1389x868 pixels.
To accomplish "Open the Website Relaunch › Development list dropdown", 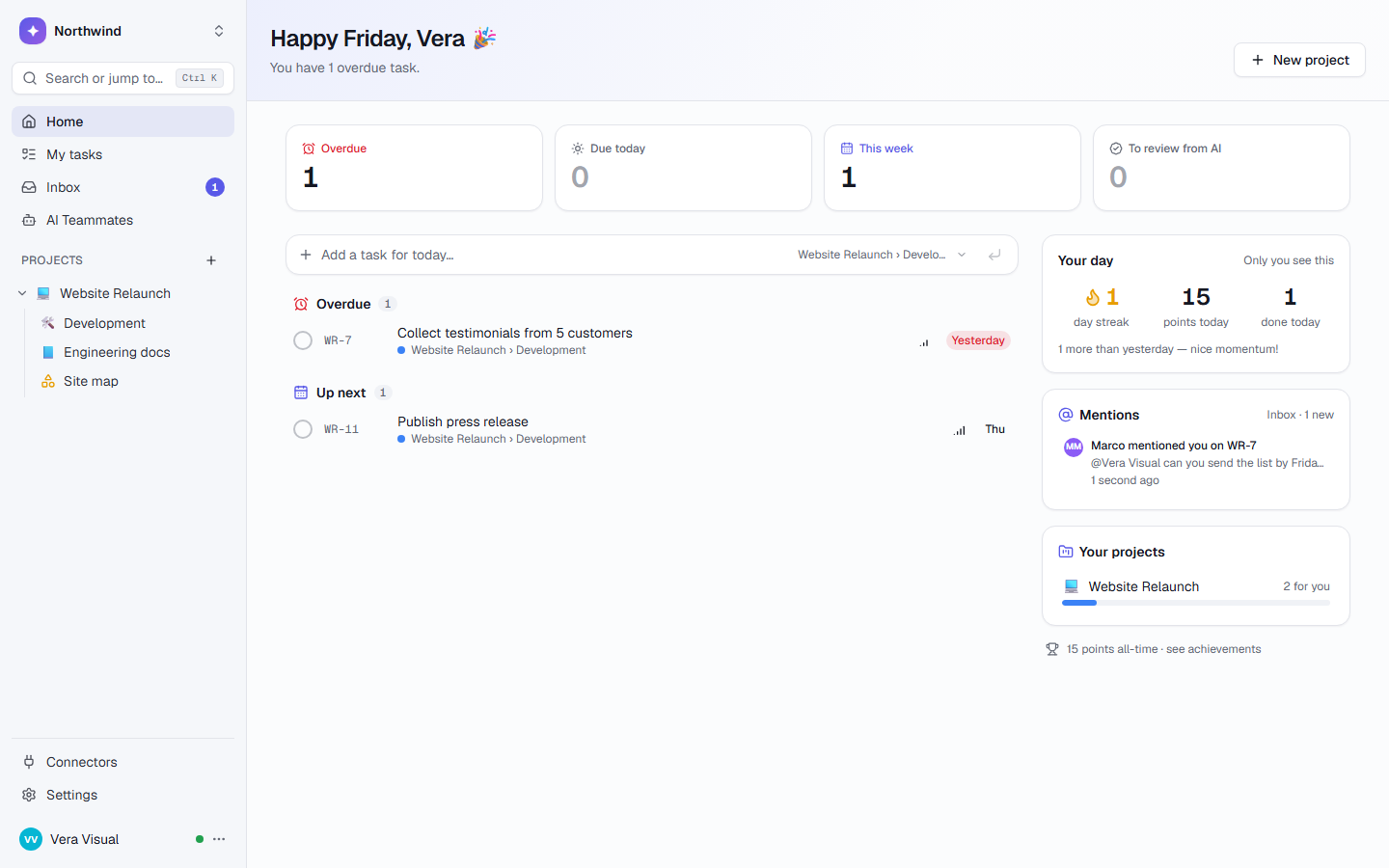I will [x=882, y=255].
